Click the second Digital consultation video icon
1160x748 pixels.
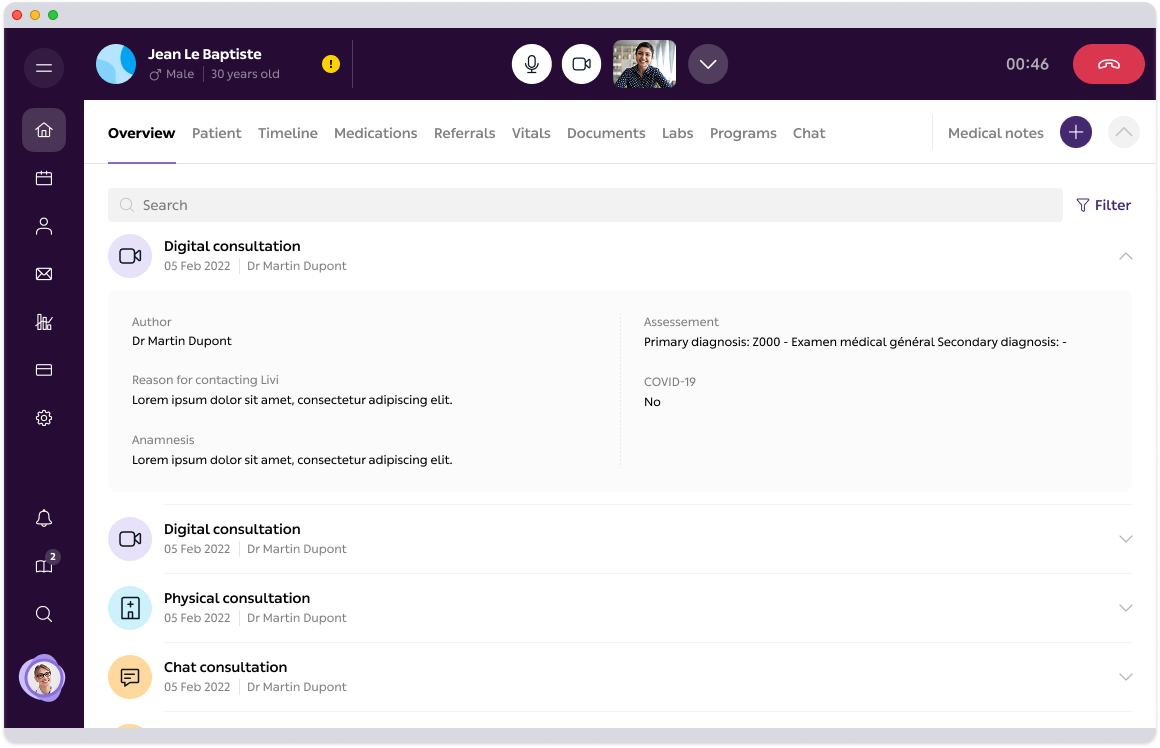(x=130, y=539)
